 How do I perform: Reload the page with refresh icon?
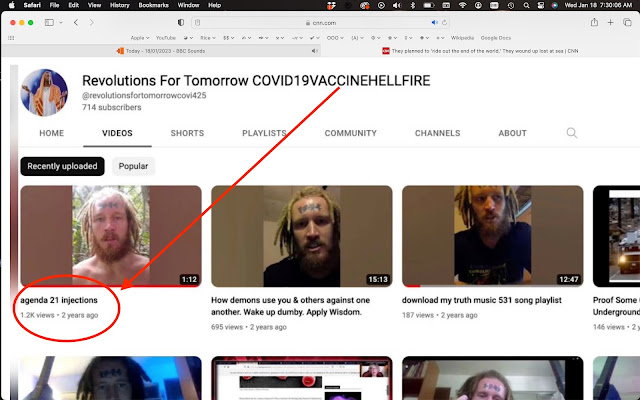[444, 22]
